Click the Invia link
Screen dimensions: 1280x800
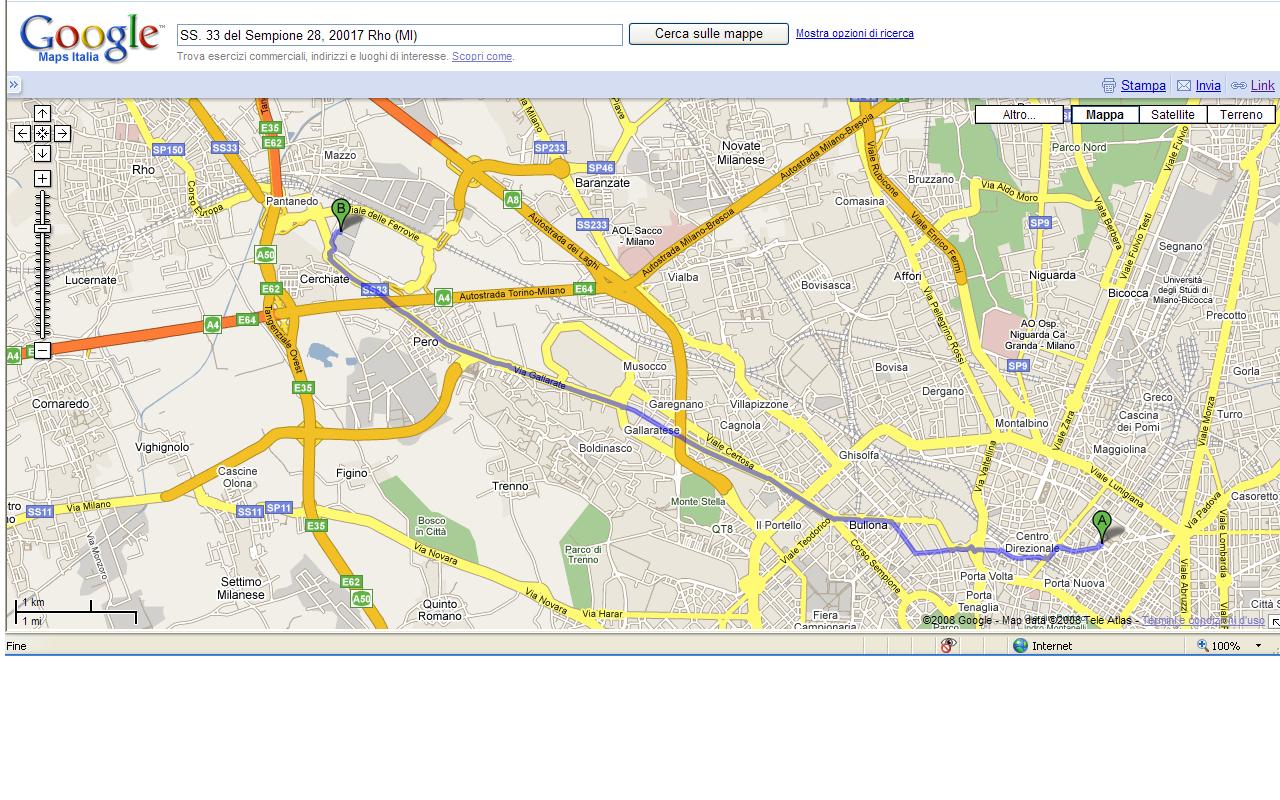pos(1208,86)
